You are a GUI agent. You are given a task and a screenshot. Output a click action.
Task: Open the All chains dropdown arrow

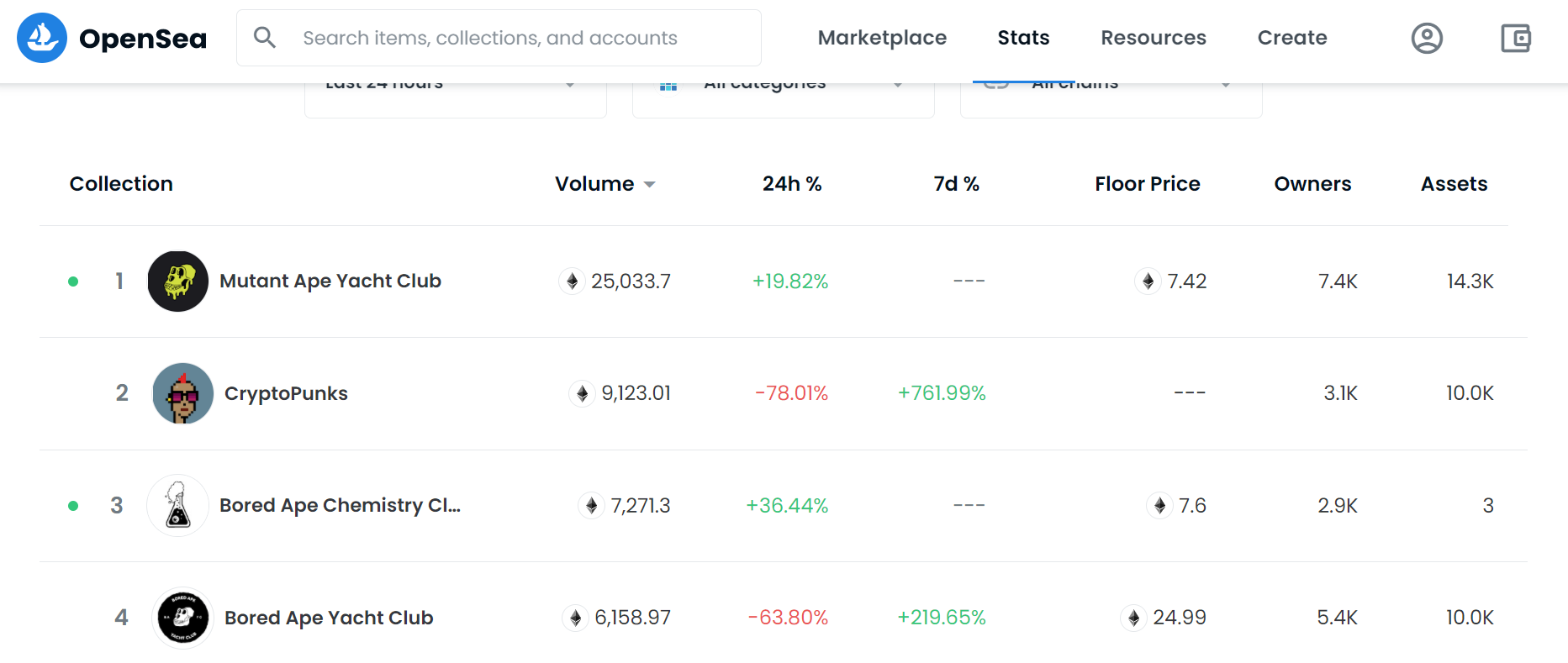click(1226, 86)
